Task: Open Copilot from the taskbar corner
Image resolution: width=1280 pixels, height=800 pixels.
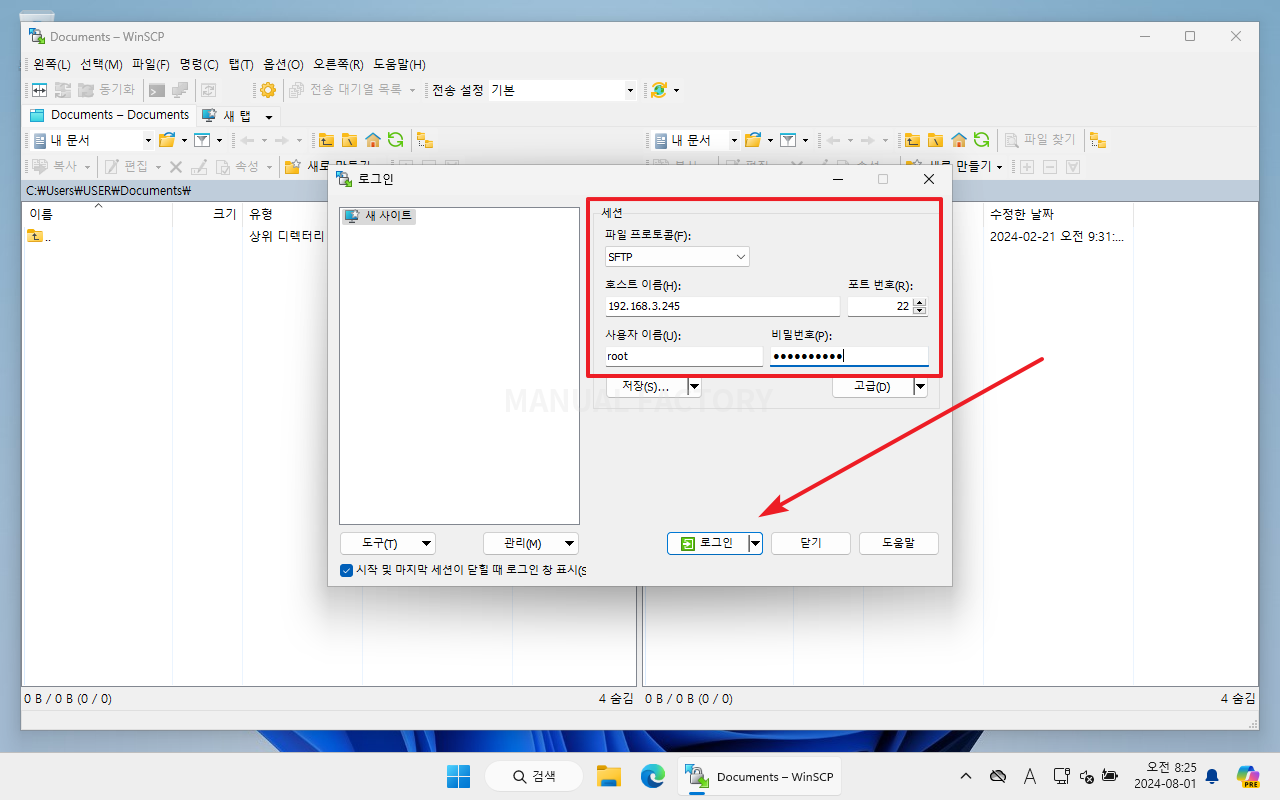Action: coord(1247,776)
